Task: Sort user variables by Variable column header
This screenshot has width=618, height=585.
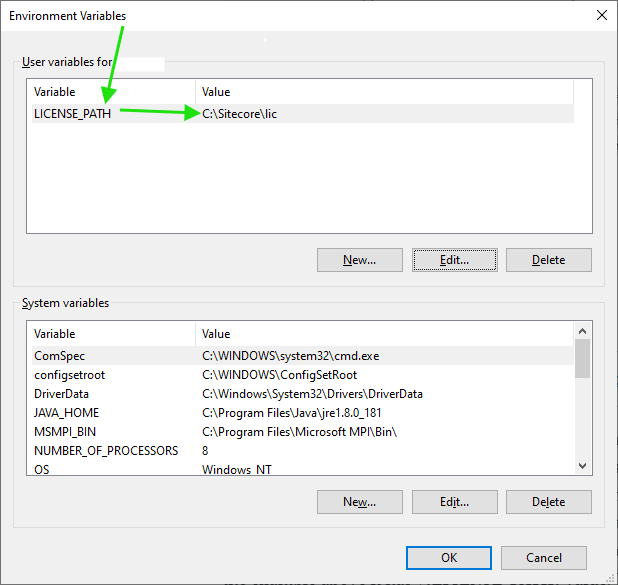Action: pos(110,92)
